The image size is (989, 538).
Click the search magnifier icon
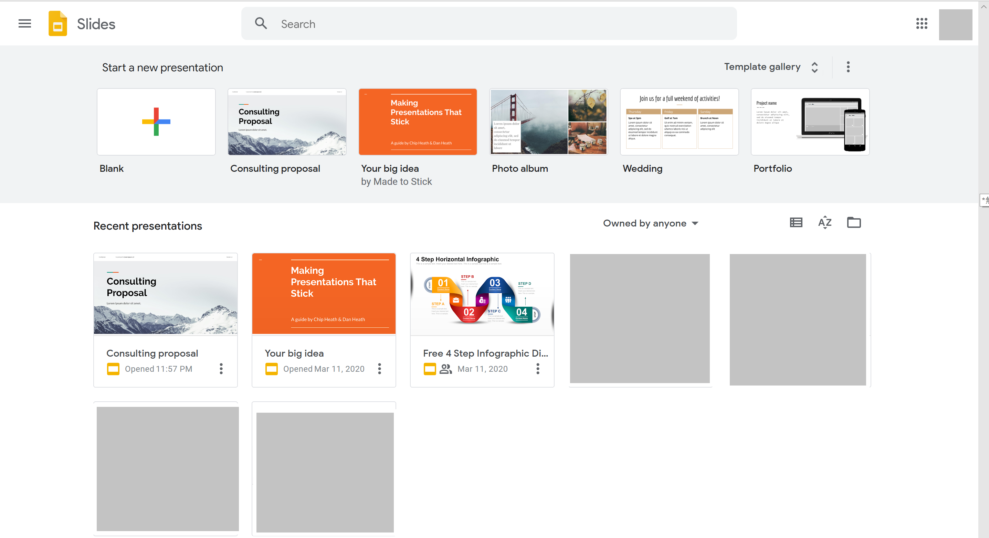click(261, 23)
